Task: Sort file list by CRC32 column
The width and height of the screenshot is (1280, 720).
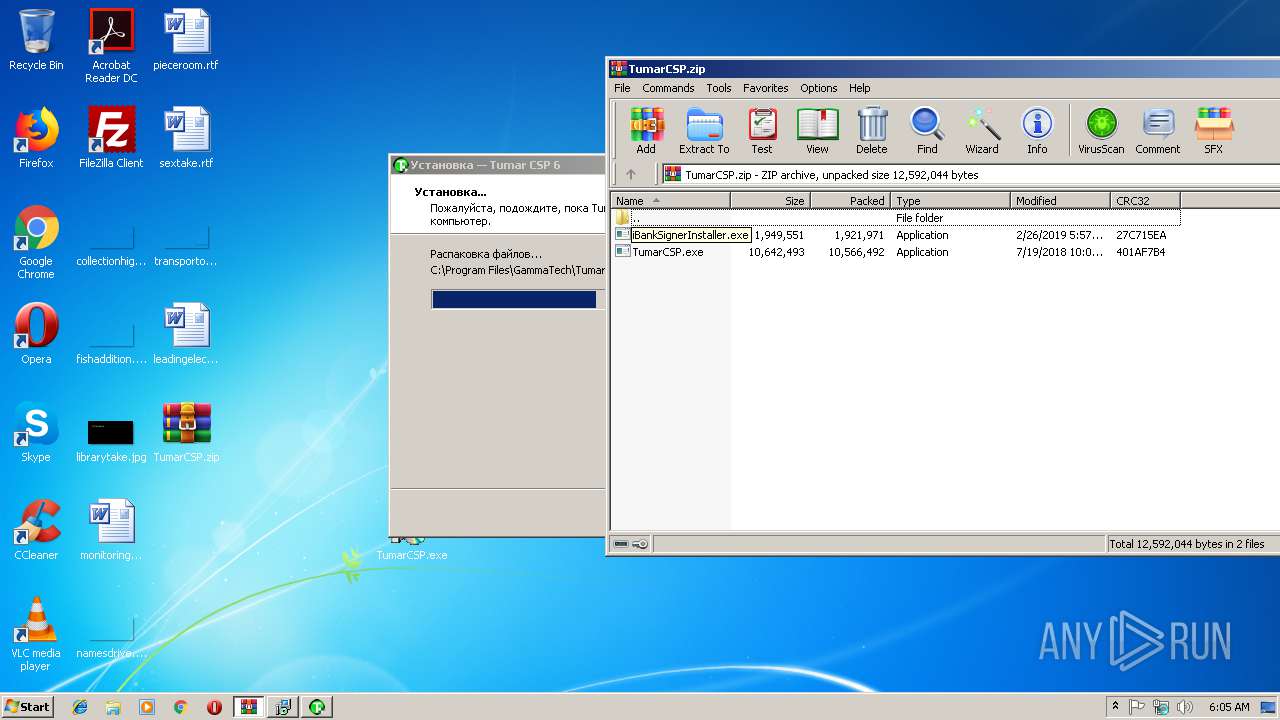Action: click(1145, 200)
